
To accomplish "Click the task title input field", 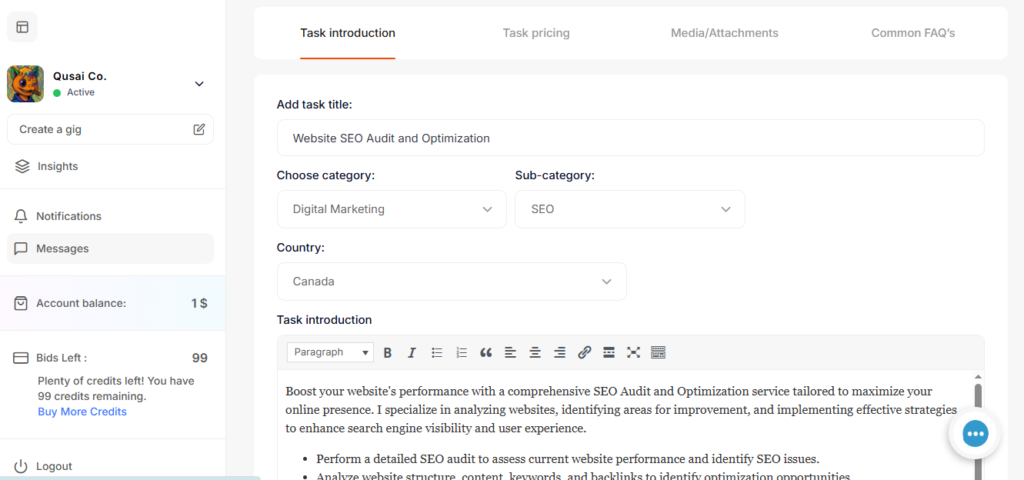I will [630, 138].
